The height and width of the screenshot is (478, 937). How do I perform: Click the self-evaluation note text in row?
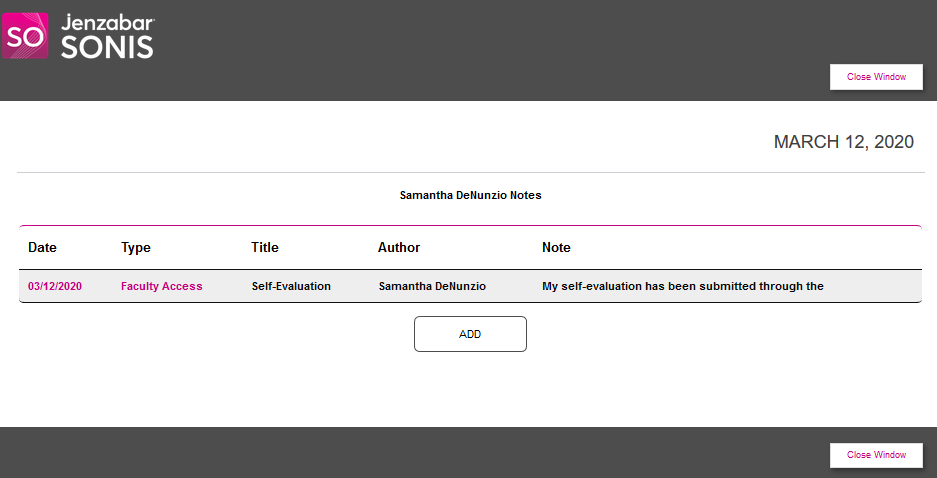[x=682, y=286]
